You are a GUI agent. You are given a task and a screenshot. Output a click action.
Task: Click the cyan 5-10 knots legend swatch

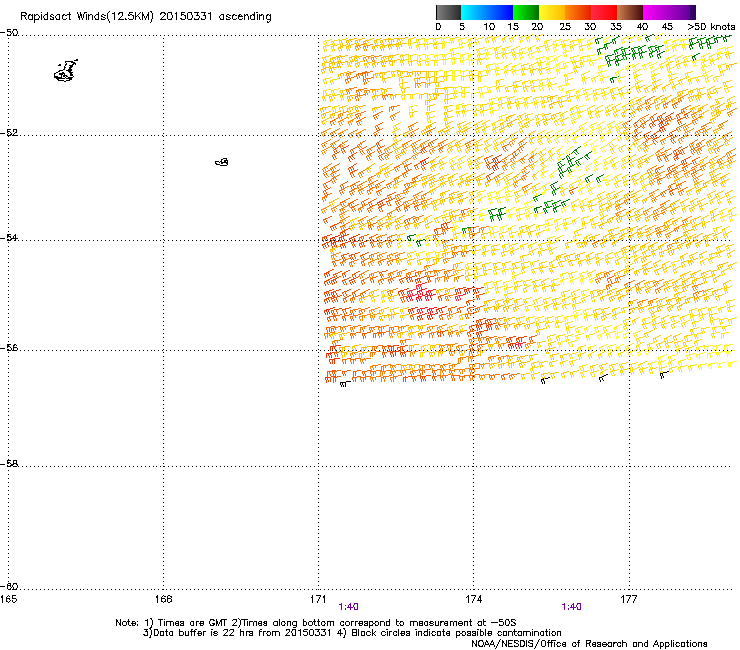pyautogui.click(x=474, y=12)
